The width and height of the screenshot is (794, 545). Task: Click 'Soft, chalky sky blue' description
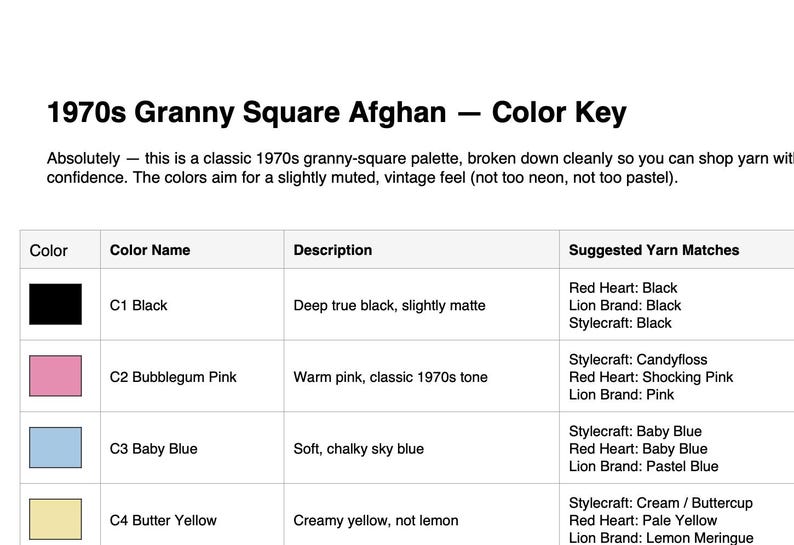coord(359,449)
